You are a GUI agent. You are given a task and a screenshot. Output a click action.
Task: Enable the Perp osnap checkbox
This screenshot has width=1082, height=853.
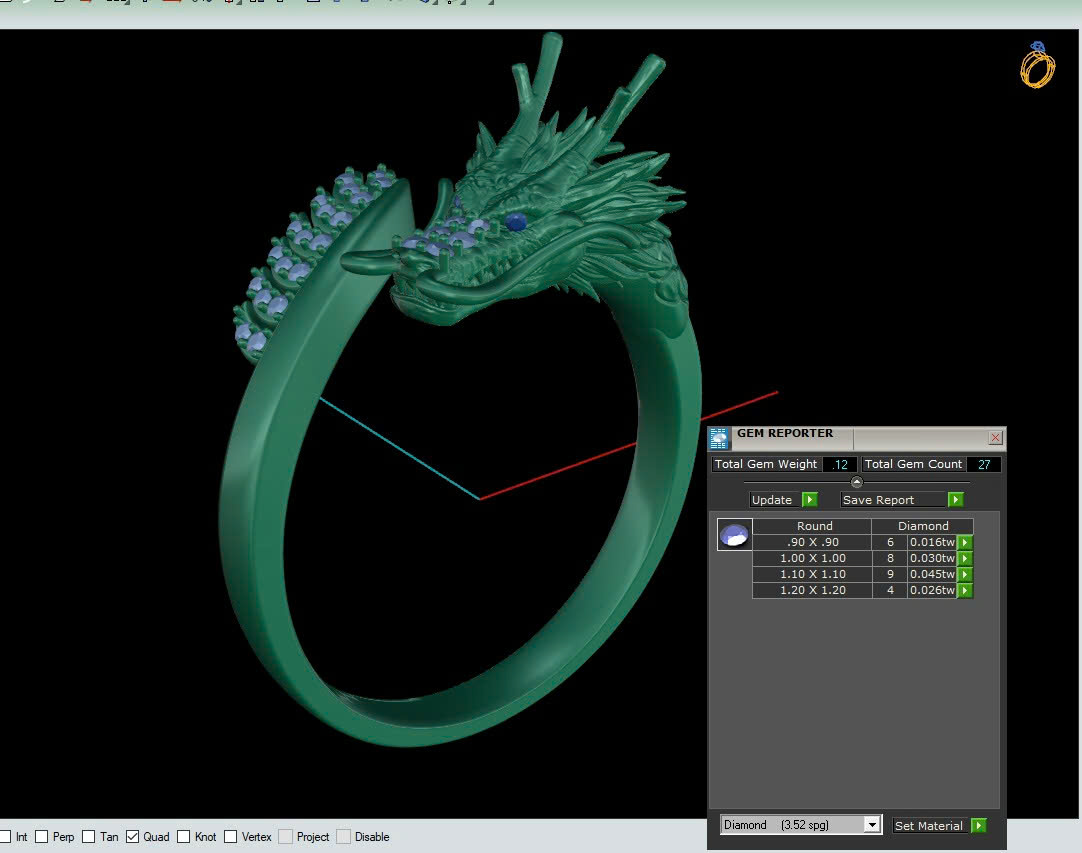42,837
